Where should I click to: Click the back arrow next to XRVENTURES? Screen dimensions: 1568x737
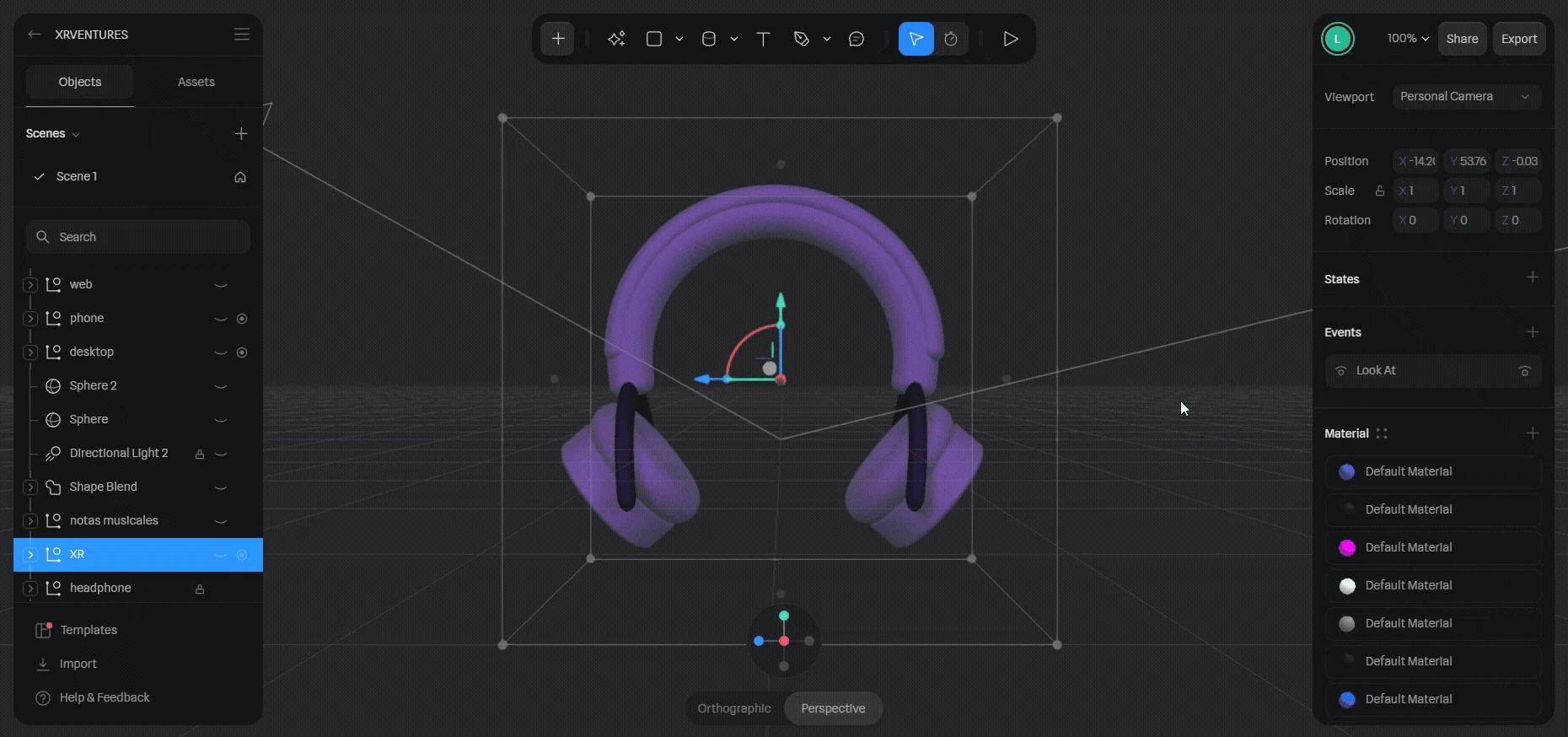pyautogui.click(x=35, y=35)
